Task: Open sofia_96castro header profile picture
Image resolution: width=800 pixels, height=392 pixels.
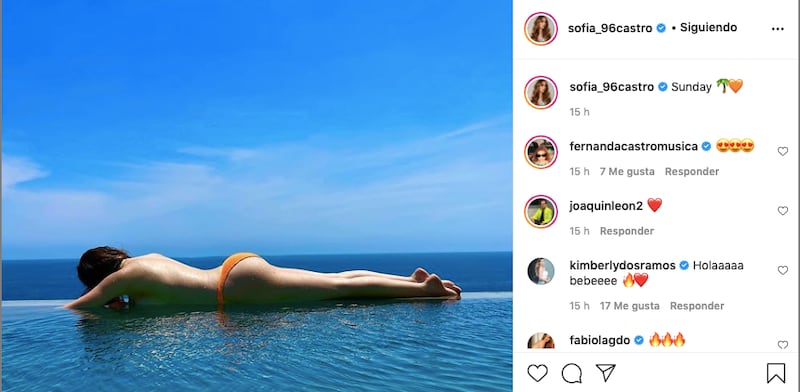Action: tap(541, 29)
